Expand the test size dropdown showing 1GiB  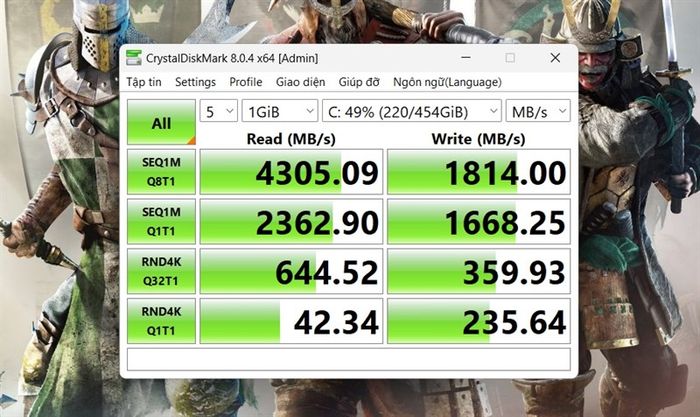pos(279,111)
